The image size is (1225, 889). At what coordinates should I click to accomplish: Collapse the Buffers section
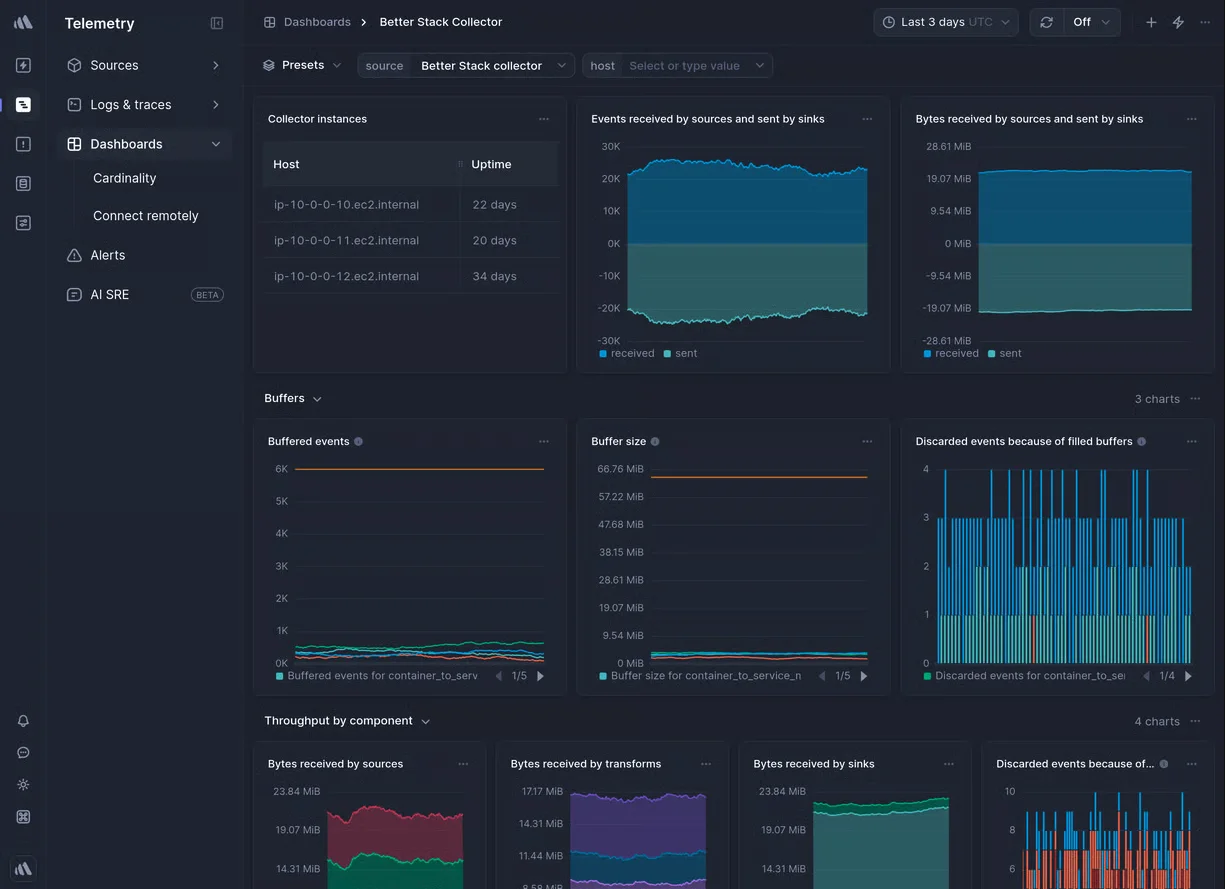click(x=317, y=398)
